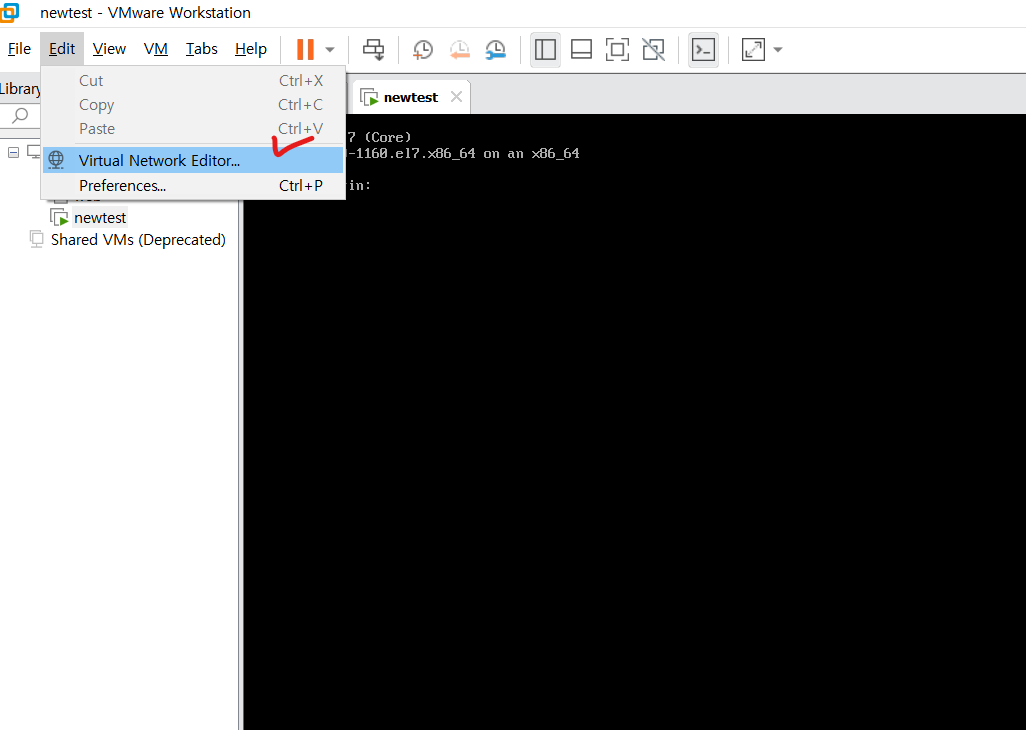Image resolution: width=1026 pixels, height=730 pixels.
Task: Open the Snapshot Manager
Action: click(x=495, y=50)
